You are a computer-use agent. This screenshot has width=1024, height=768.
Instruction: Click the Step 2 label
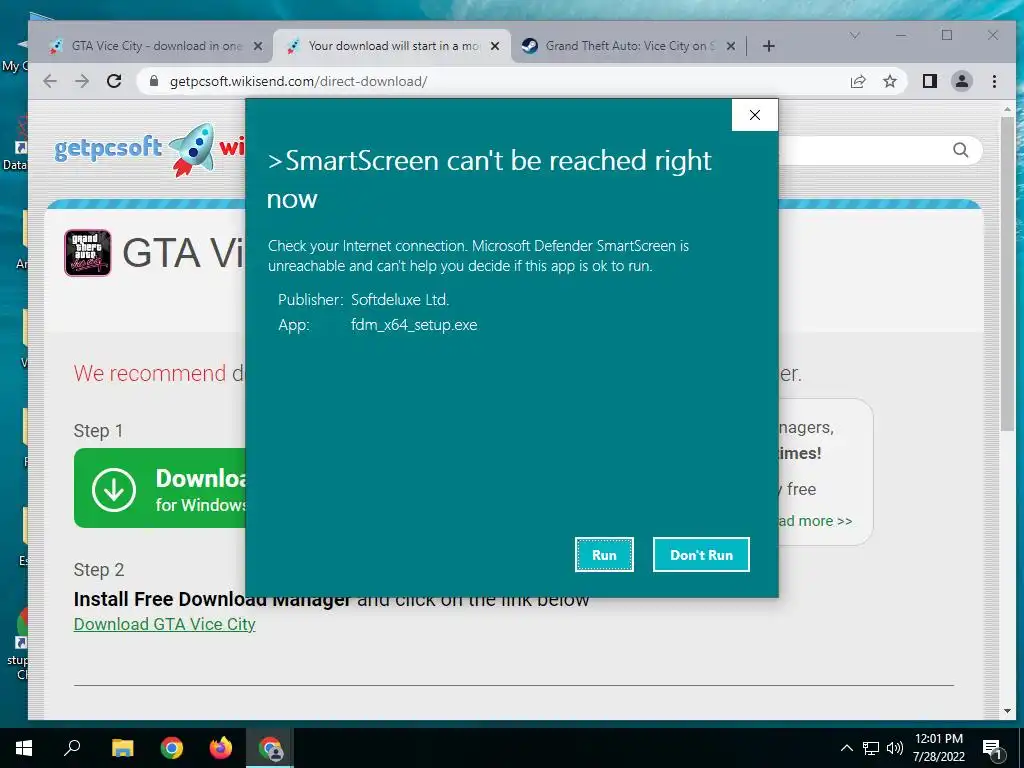tap(99, 569)
